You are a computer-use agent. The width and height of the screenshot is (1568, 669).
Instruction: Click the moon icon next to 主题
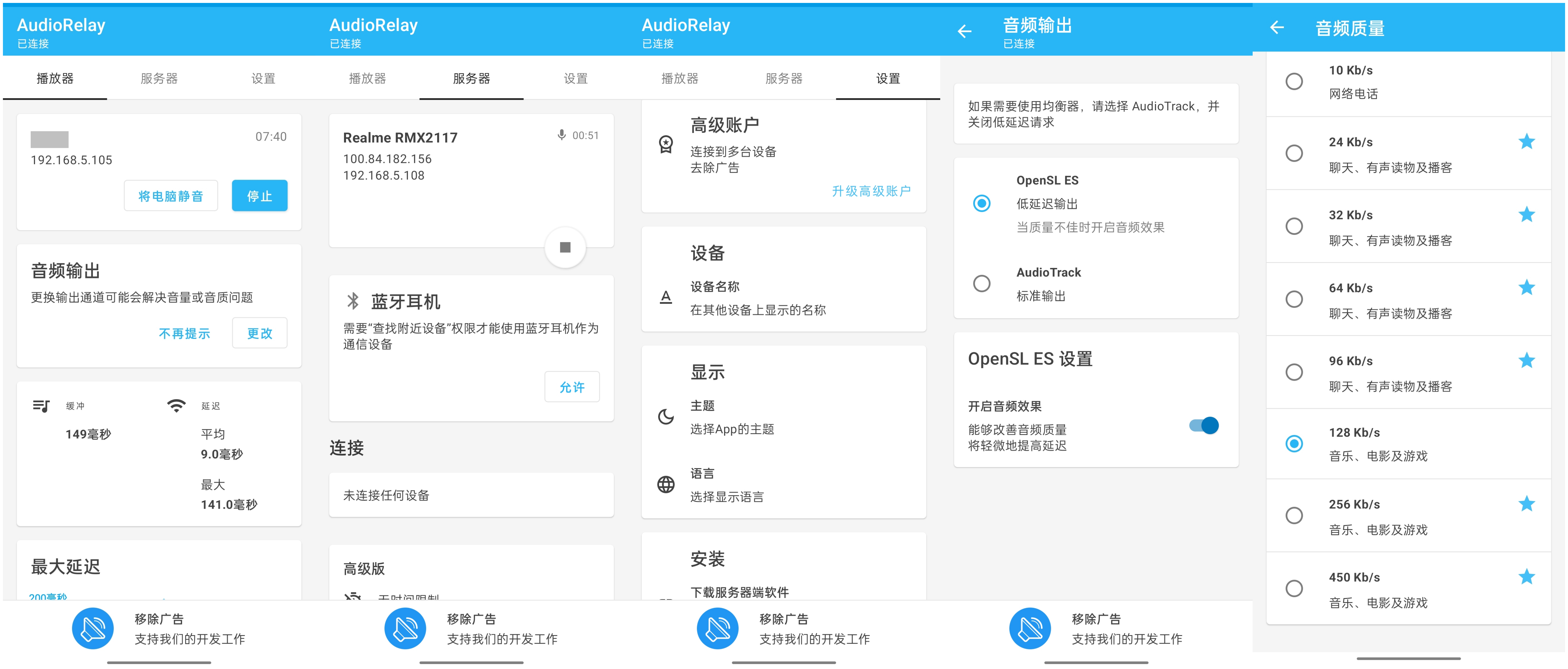[666, 417]
